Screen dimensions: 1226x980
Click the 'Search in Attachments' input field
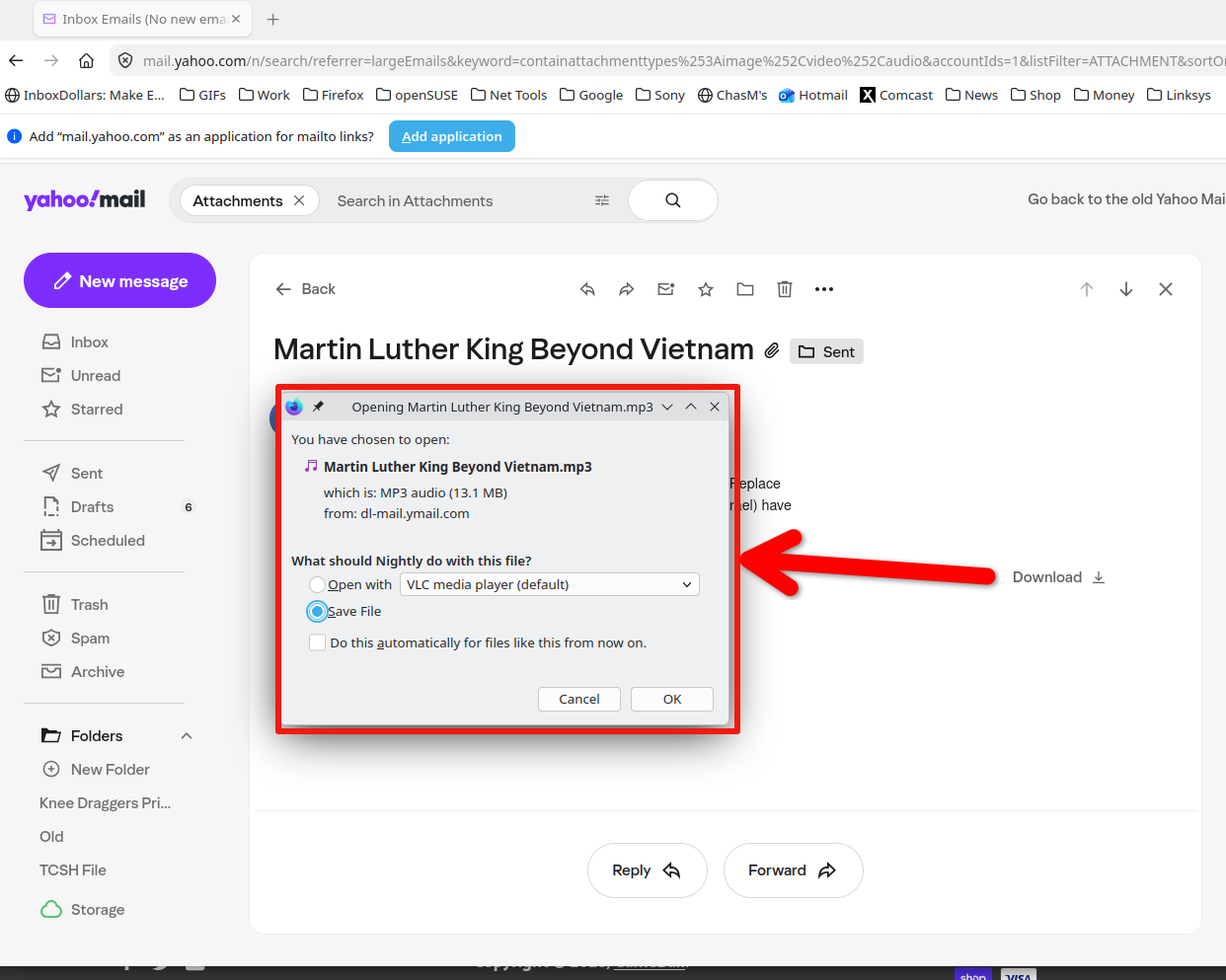click(454, 200)
